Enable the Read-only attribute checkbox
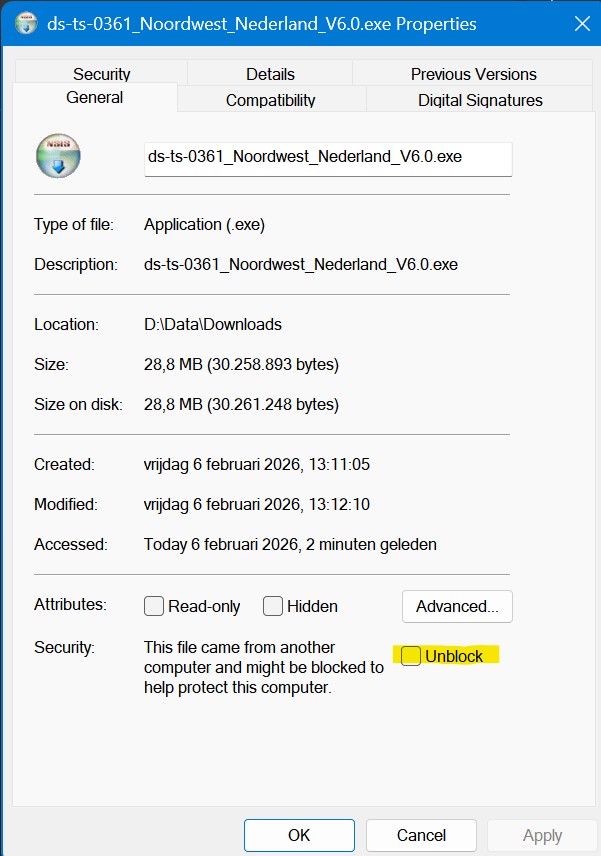Image resolution: width=601 pixels, height=856 pixels. click(x=154, y=606)
